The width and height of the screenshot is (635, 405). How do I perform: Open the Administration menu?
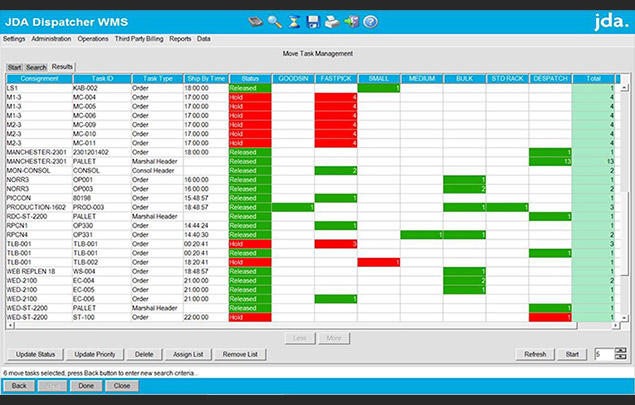(x=51, y=39)
